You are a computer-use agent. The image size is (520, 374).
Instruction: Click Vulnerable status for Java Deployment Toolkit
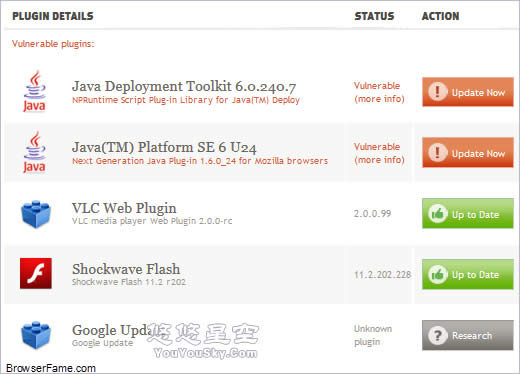tap(377, 86)
